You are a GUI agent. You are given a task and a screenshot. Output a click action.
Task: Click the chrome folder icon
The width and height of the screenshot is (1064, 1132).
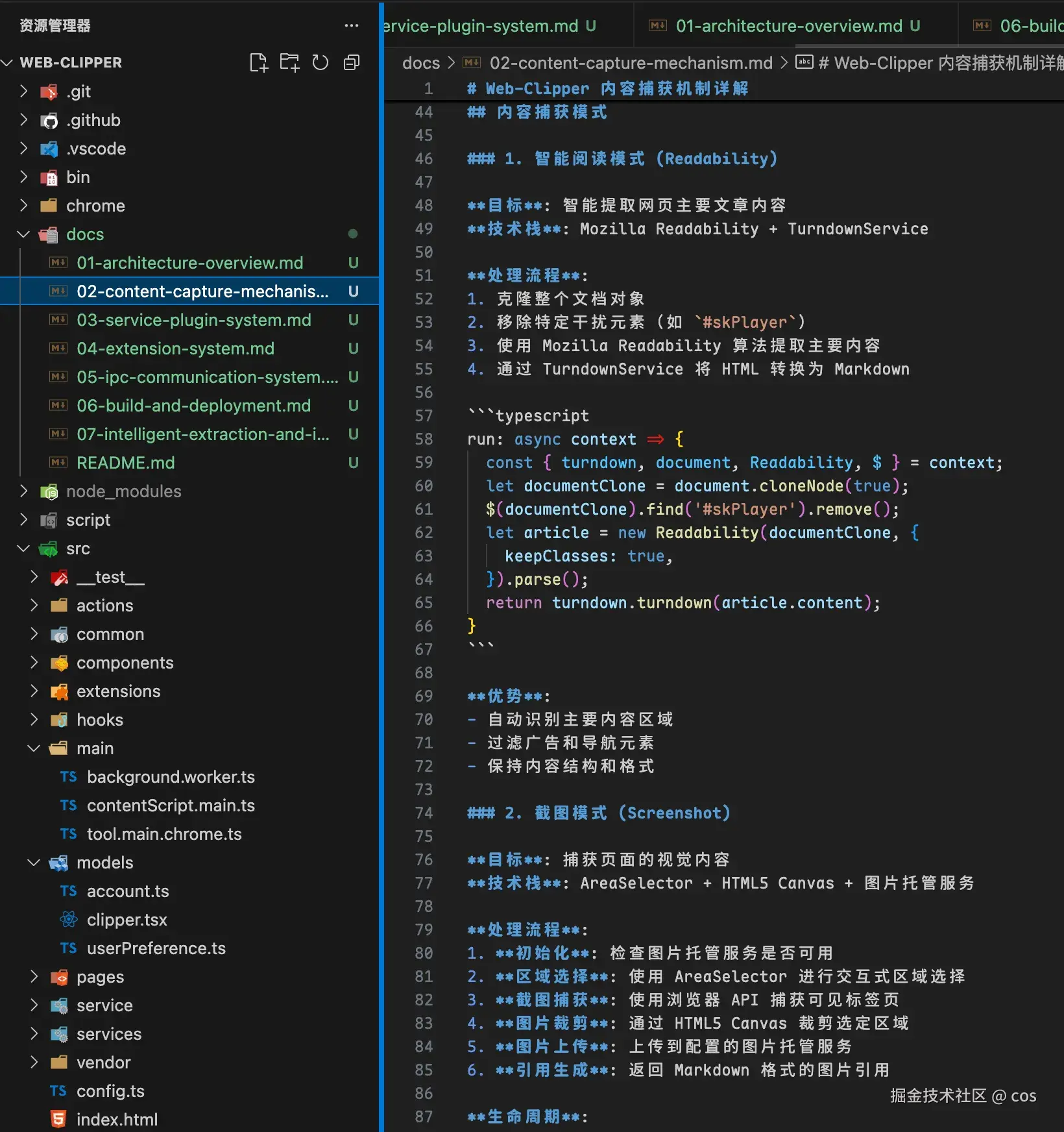pyautogui.click(x=49, y=206)
